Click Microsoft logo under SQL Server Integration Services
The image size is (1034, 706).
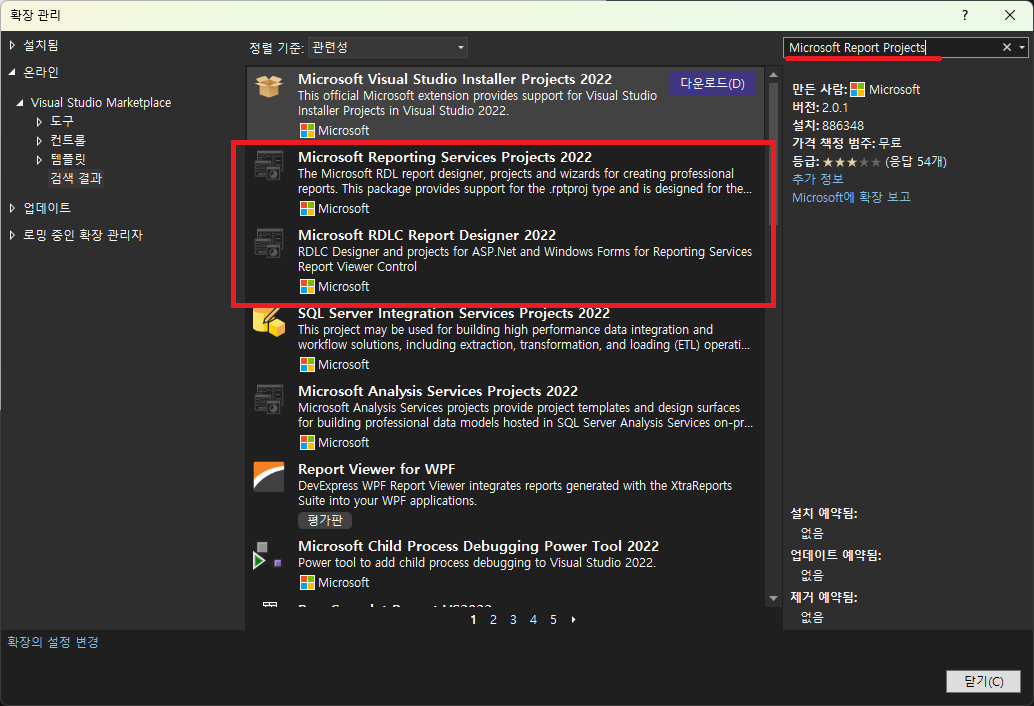(x=307, y=364)
